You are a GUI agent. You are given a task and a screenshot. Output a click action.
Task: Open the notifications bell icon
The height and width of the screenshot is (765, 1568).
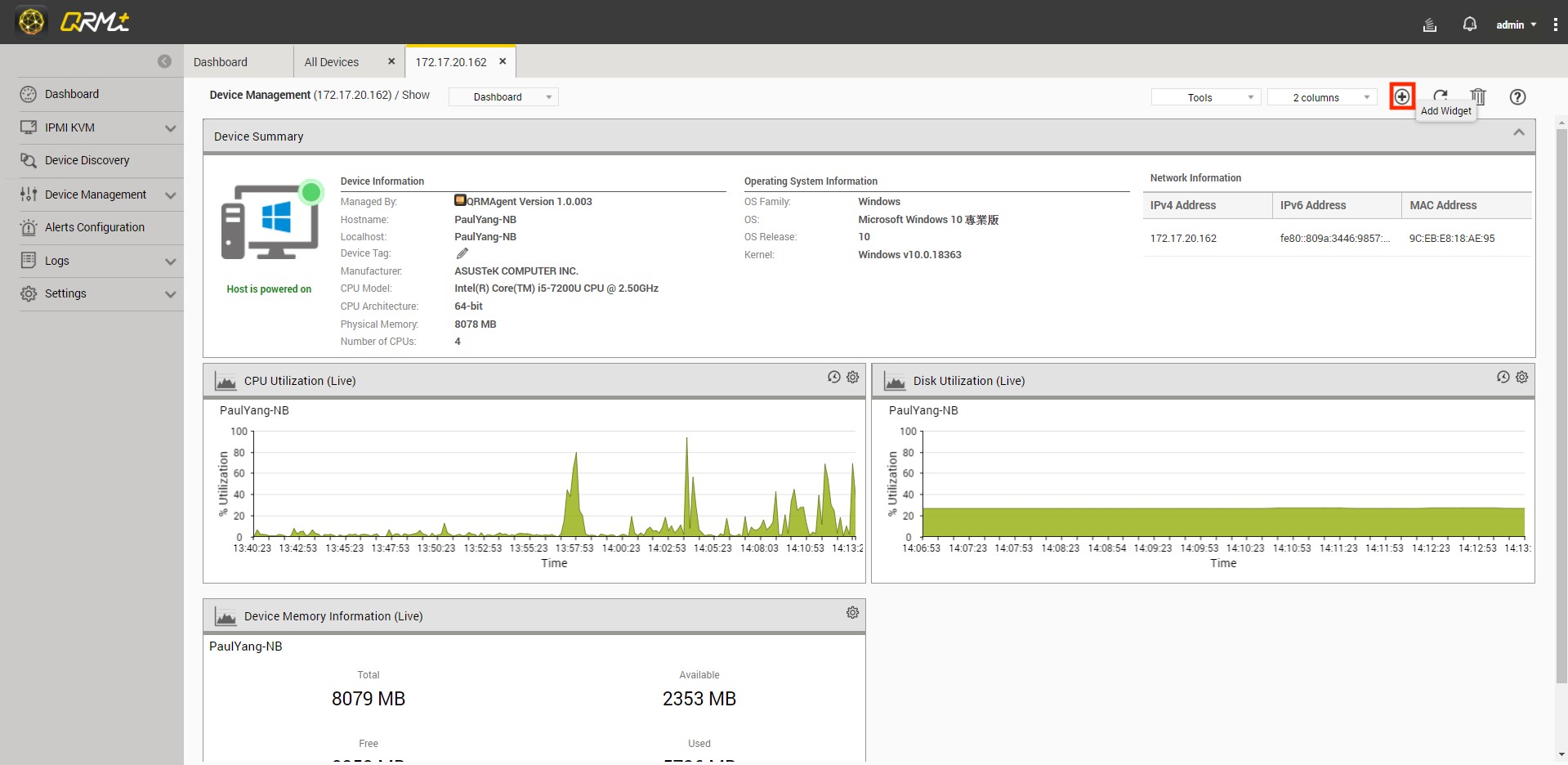[x=1469, y=25]
